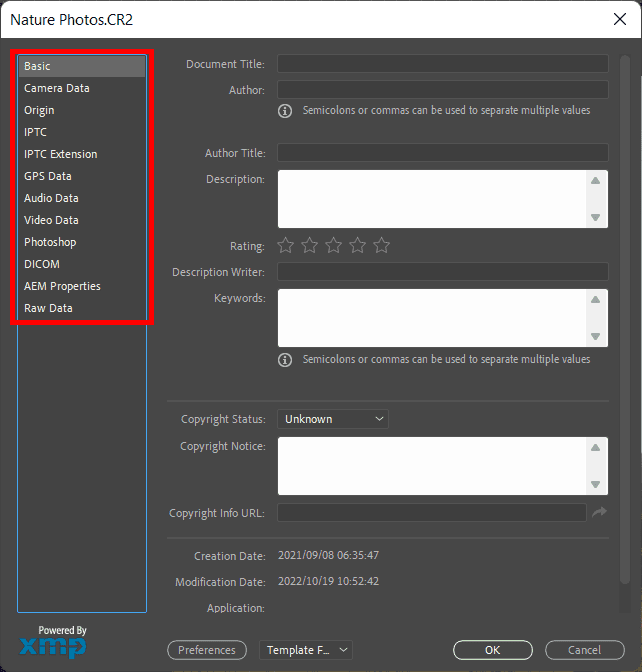Viewport: 642px width, 672px height.
Task: Switch to the GPS Data section
Action: tap(48, 176)
